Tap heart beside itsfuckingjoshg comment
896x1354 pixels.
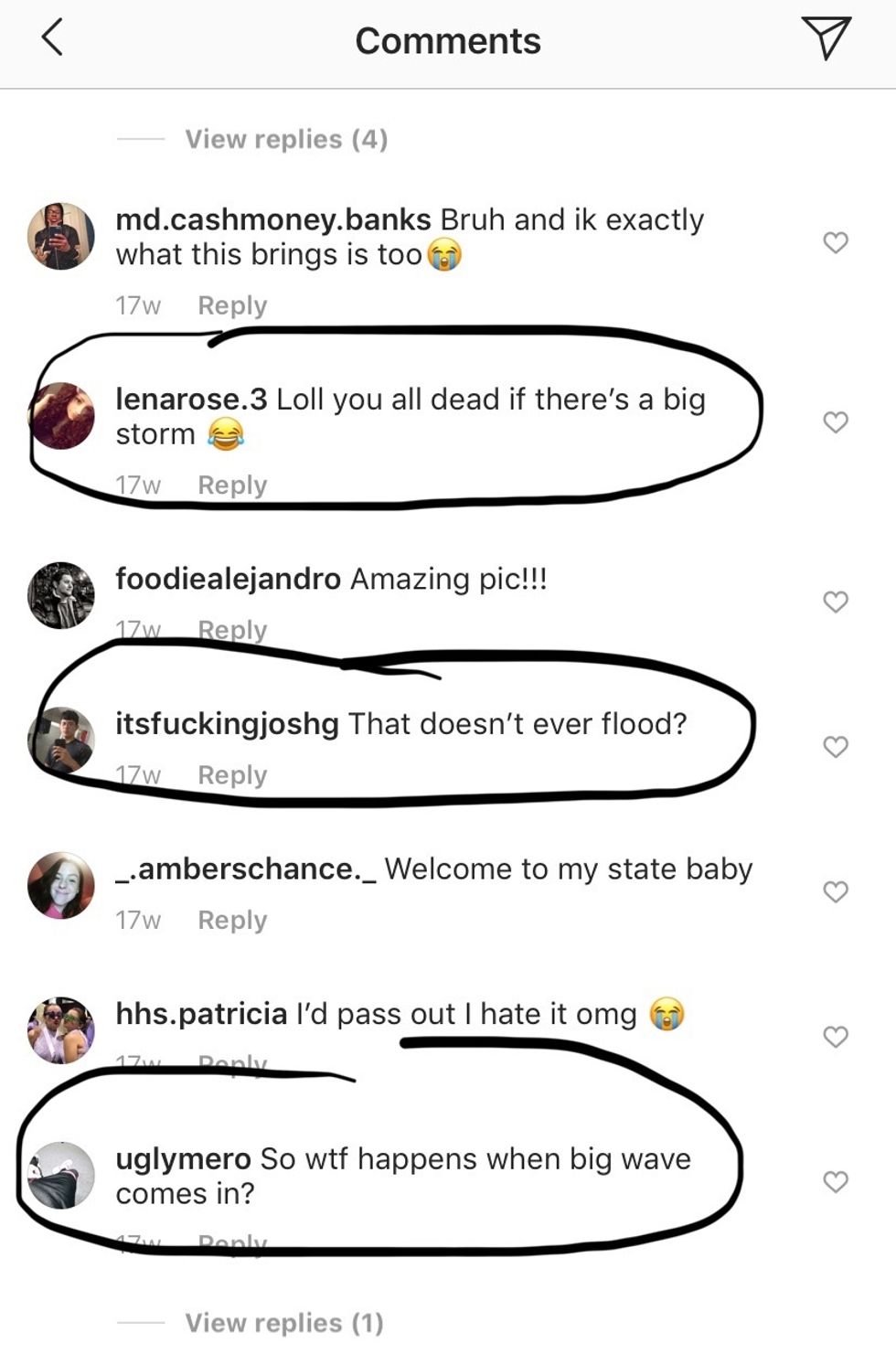pos(836,746)
